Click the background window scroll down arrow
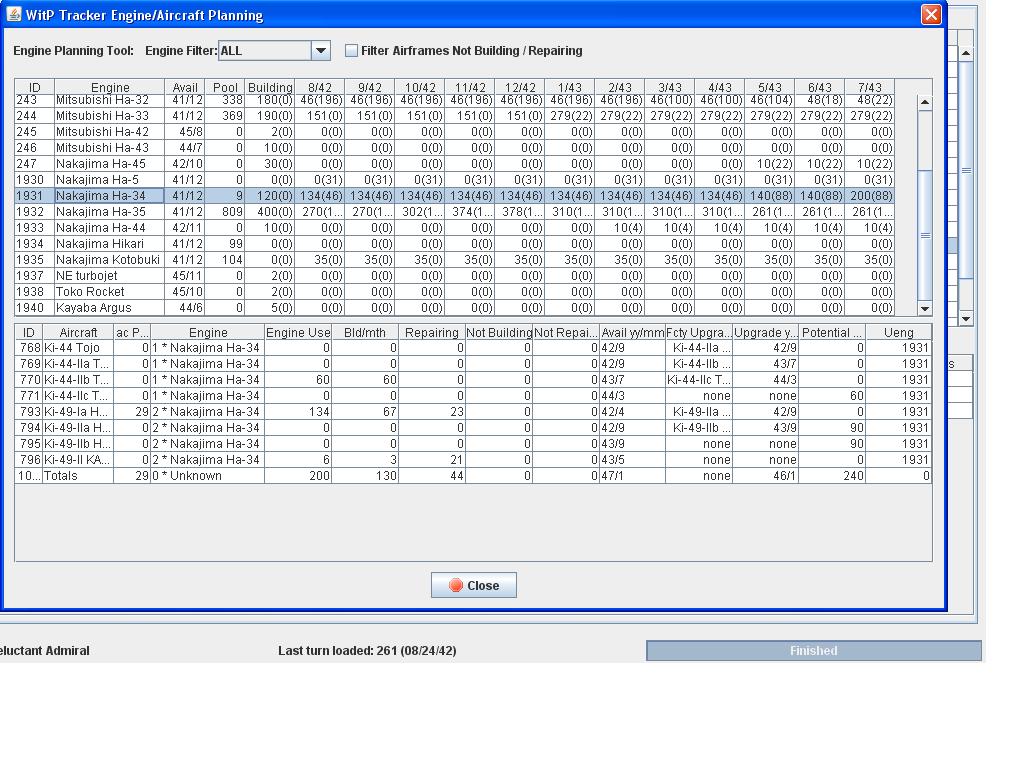 (966, 319)
